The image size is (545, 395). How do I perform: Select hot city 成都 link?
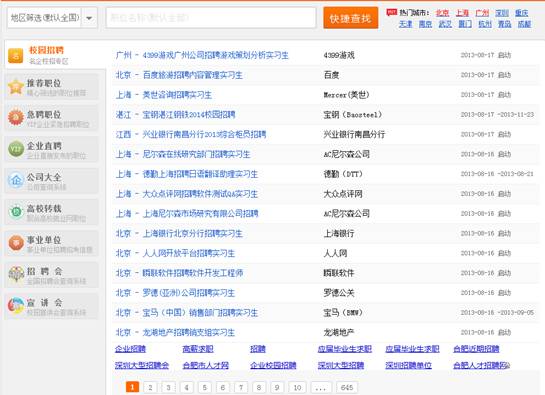(524, 24)
